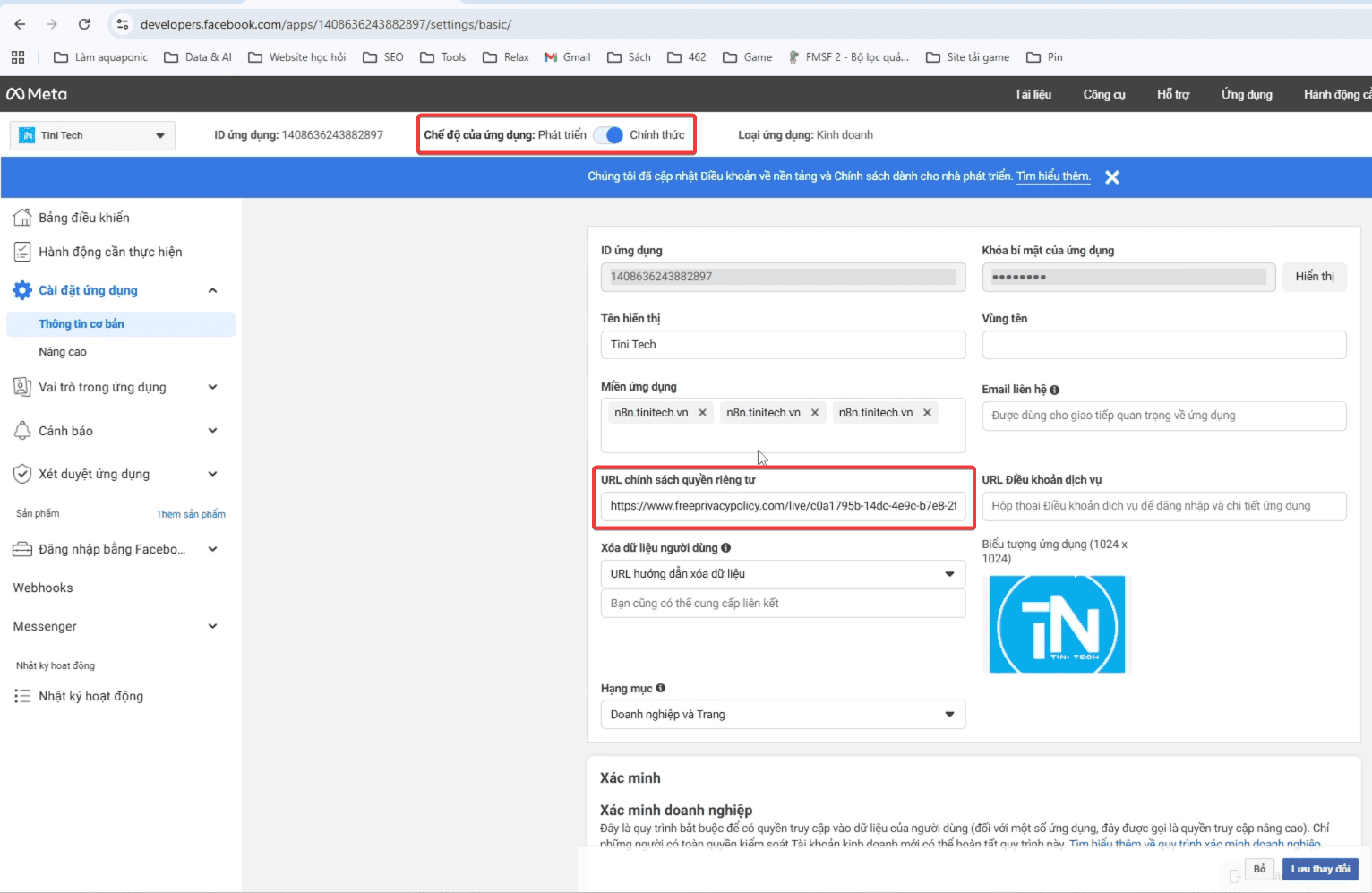The height and width of the screenshot is (893, 1372).
Task: Click Lưu thay đổi button
Action: [1320, 869]
